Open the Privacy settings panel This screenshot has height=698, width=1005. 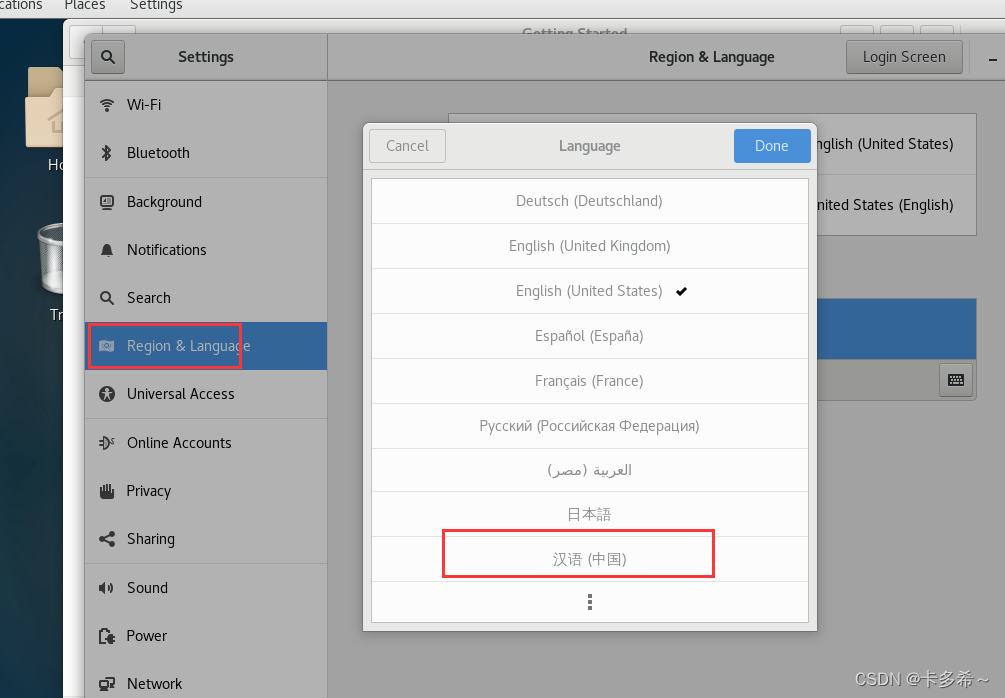pyautogui.click(x=206, y=491)
